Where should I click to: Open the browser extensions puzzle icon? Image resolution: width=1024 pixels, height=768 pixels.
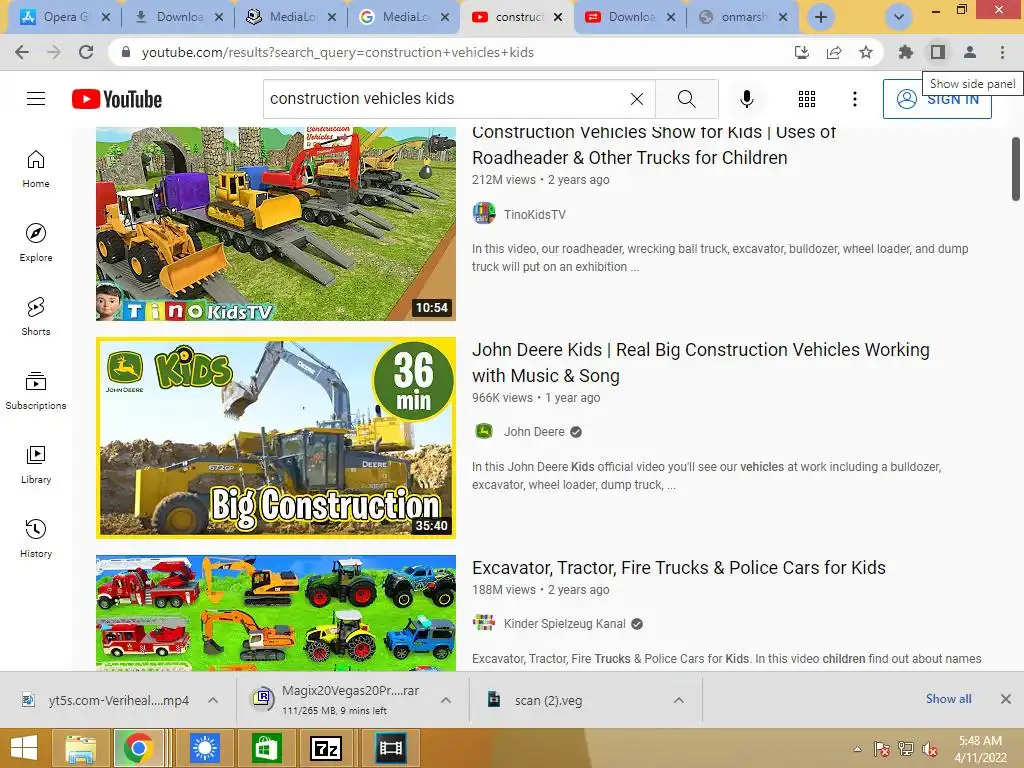coord(905,52)
